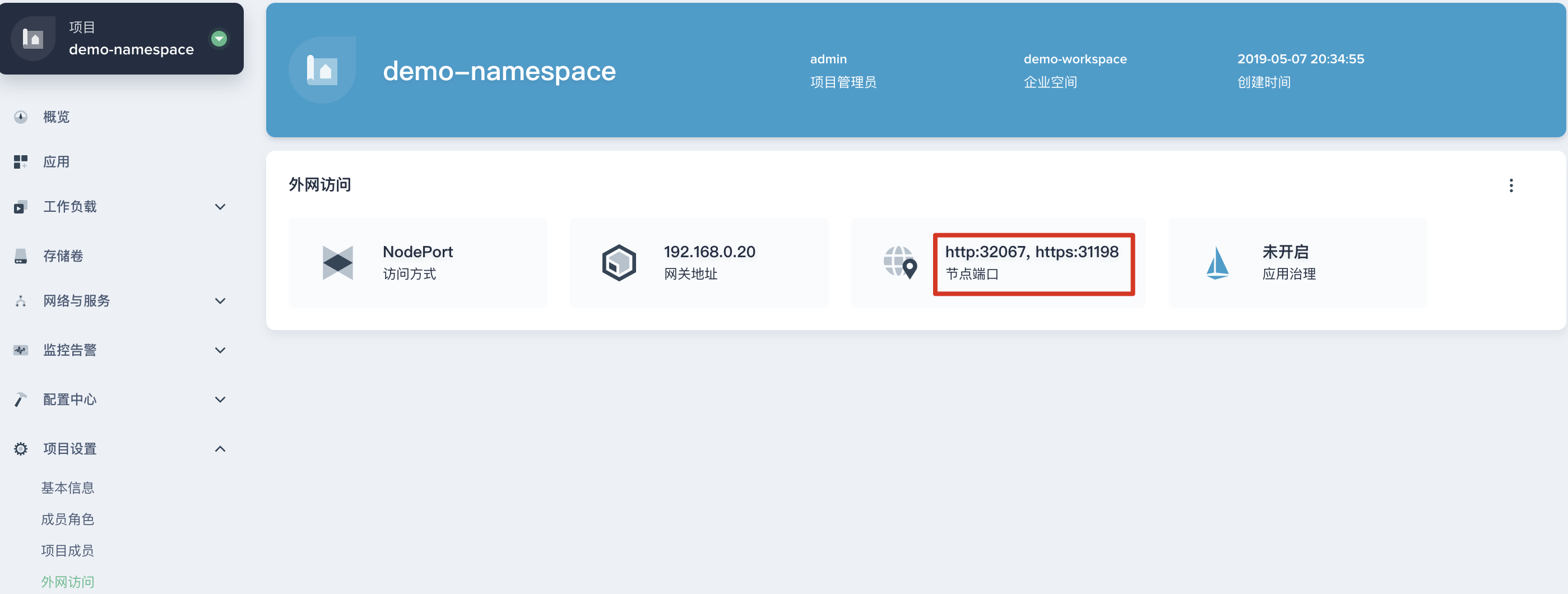
Task: Expand the 监控告警 chevron
Action: click(x=220, y=351)
